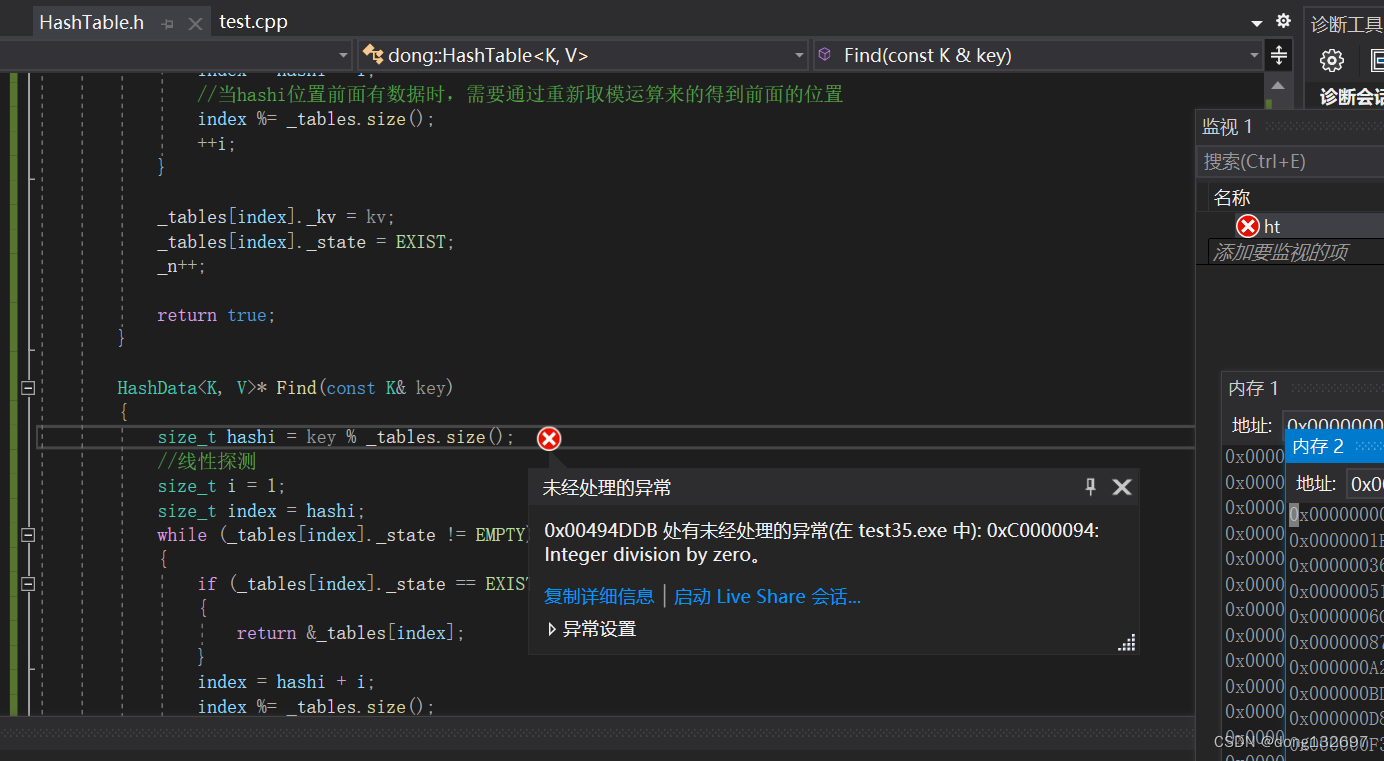Focus the 搜索(Ctrl+E) watch search box
Viewport: 1384px width, 761px height.
tap(1290, 161)
